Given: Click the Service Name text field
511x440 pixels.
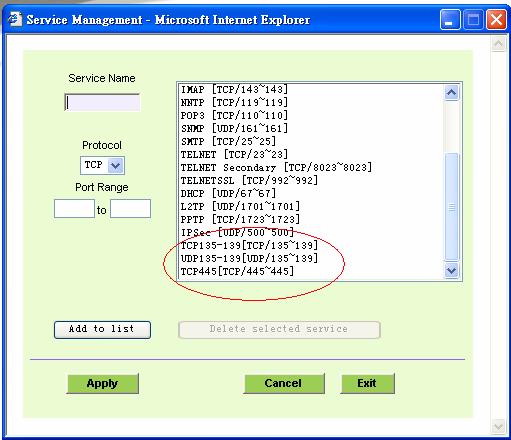Looking at the screenshot, I should point(102,102).
